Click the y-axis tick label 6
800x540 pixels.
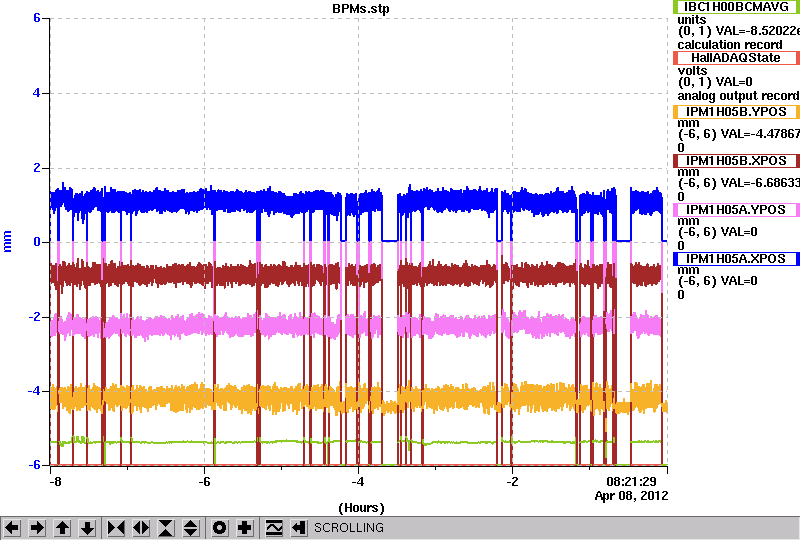[37, 18]
